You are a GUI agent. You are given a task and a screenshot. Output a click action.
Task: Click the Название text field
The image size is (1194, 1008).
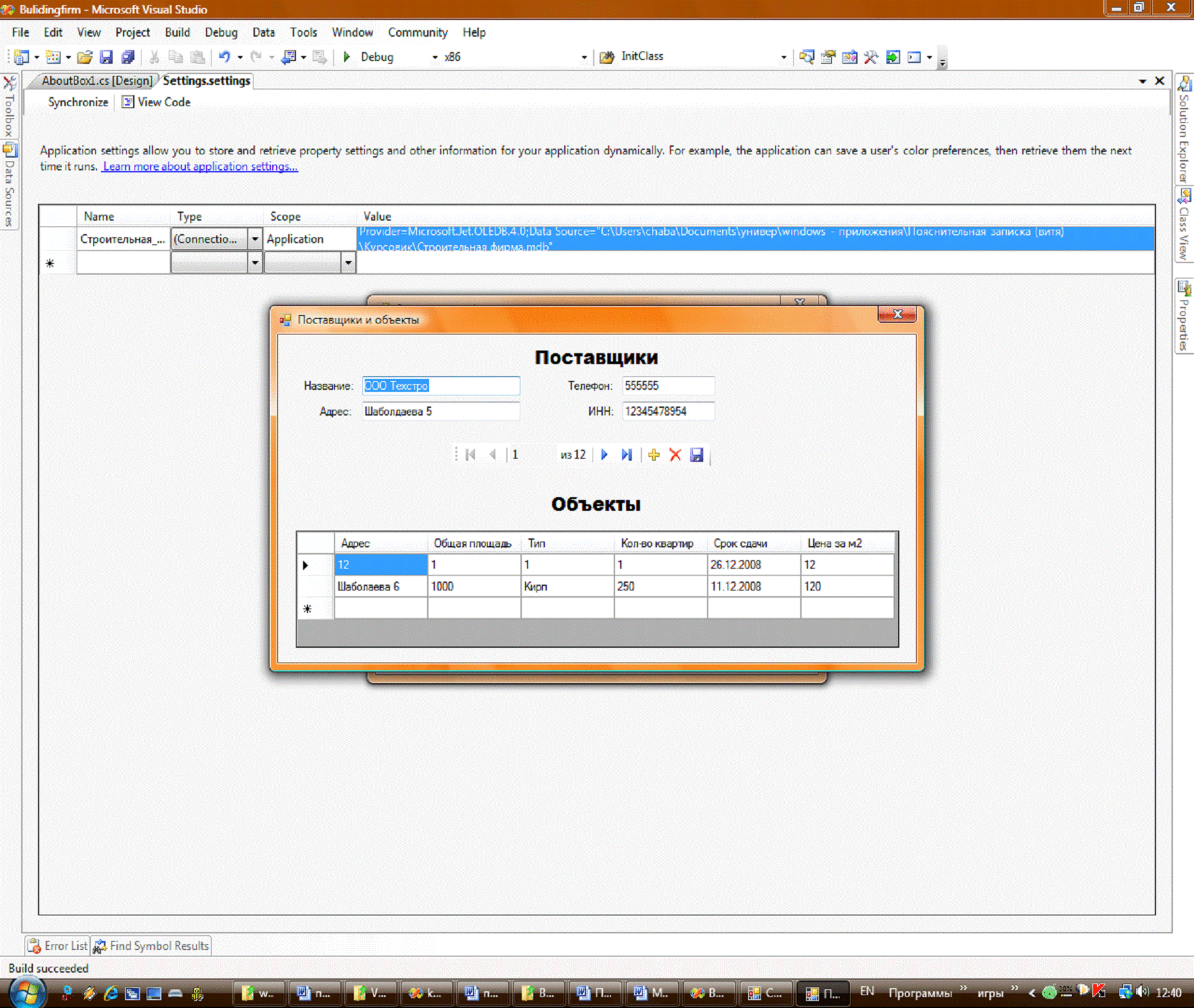tap(441, 385)
